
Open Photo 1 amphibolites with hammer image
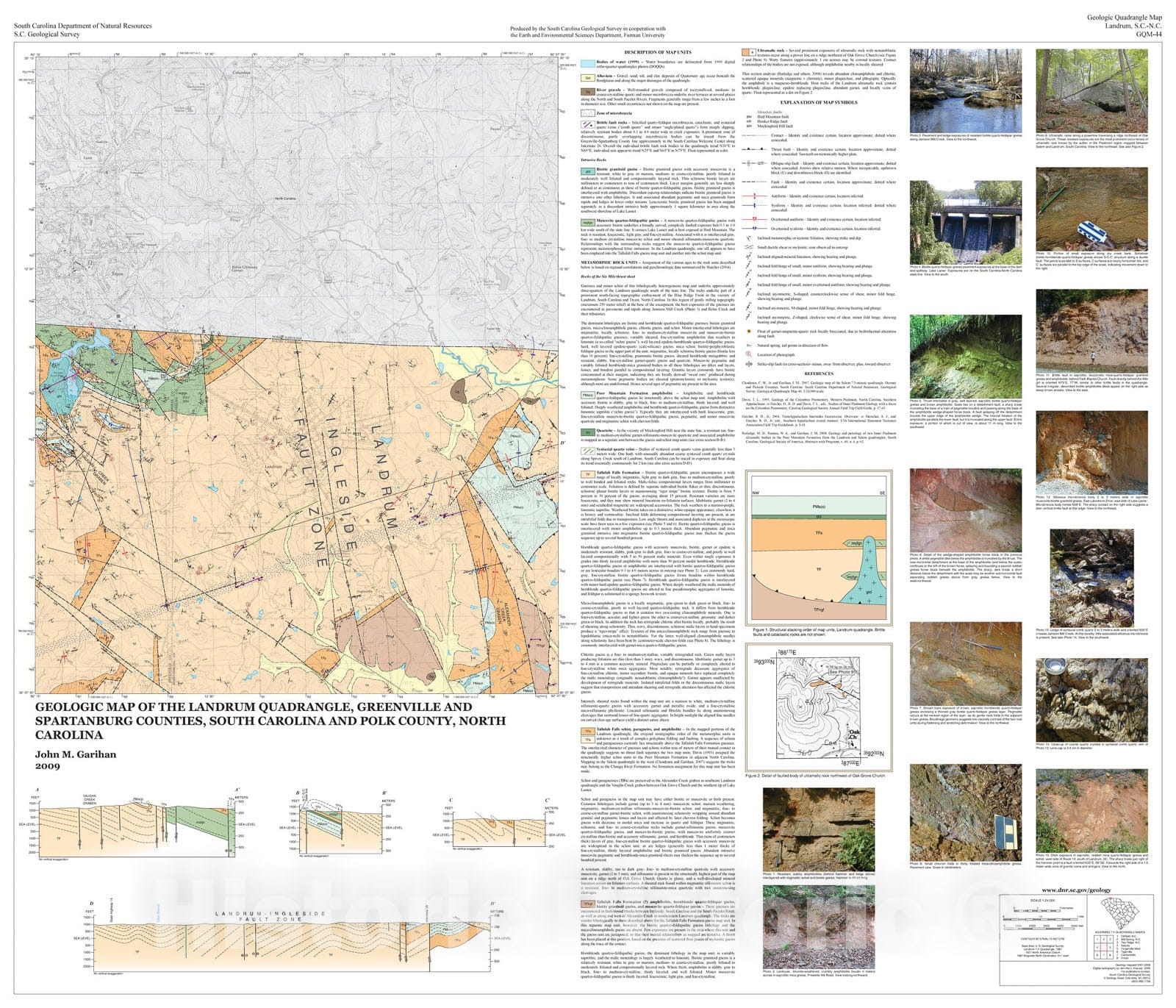(819, 829)
